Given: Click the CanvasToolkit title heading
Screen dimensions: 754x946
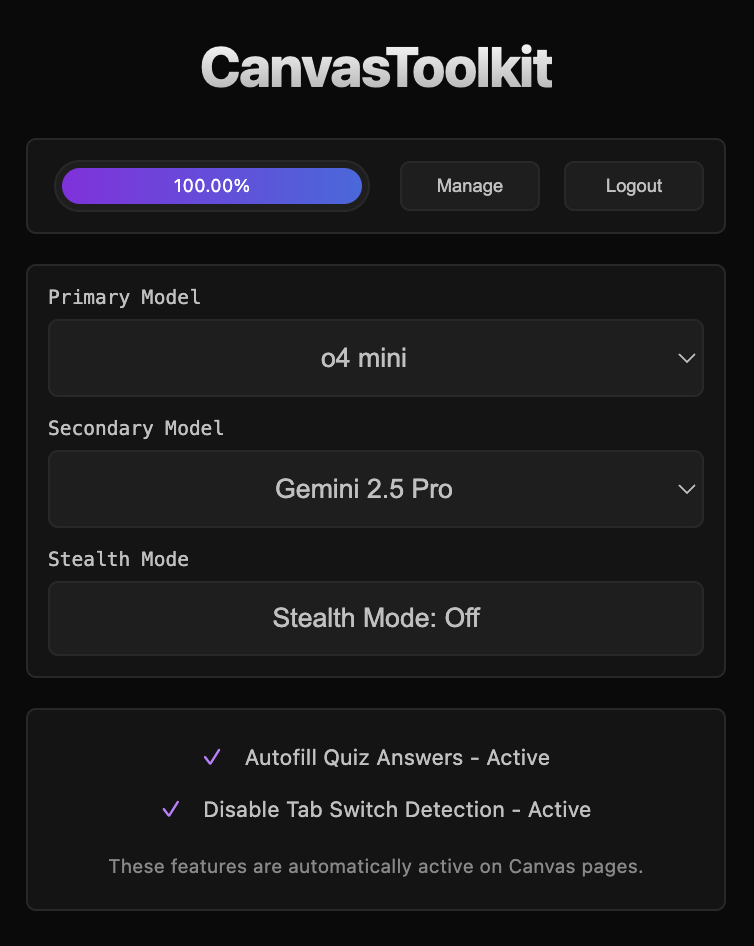Looking at the screenshot, I should [376, 68].
